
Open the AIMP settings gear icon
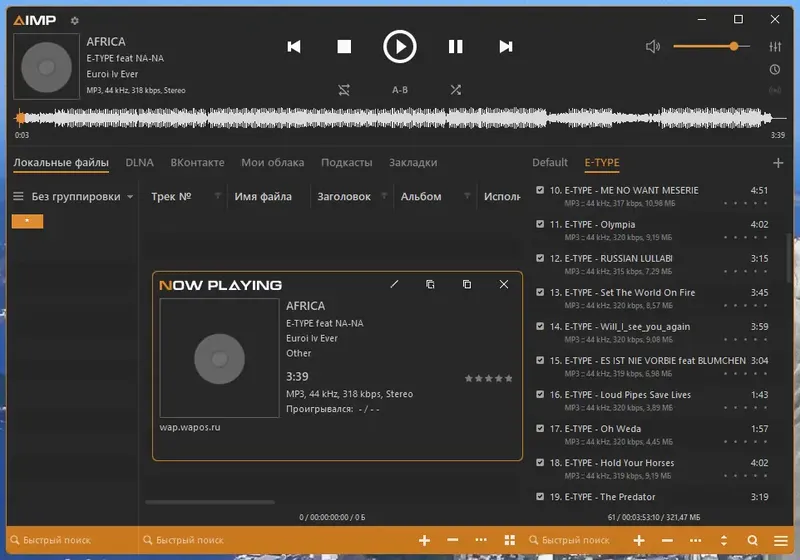(x=74, y=20)
